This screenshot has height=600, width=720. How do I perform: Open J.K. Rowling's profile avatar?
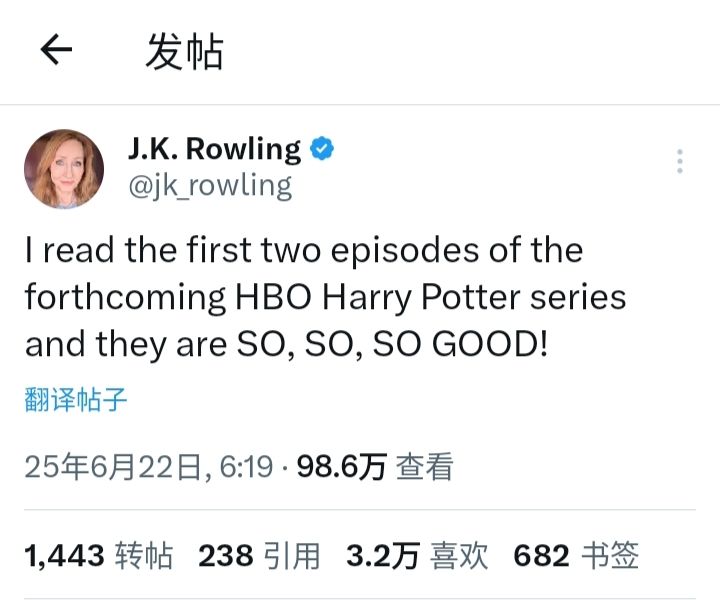pos(64,169)
